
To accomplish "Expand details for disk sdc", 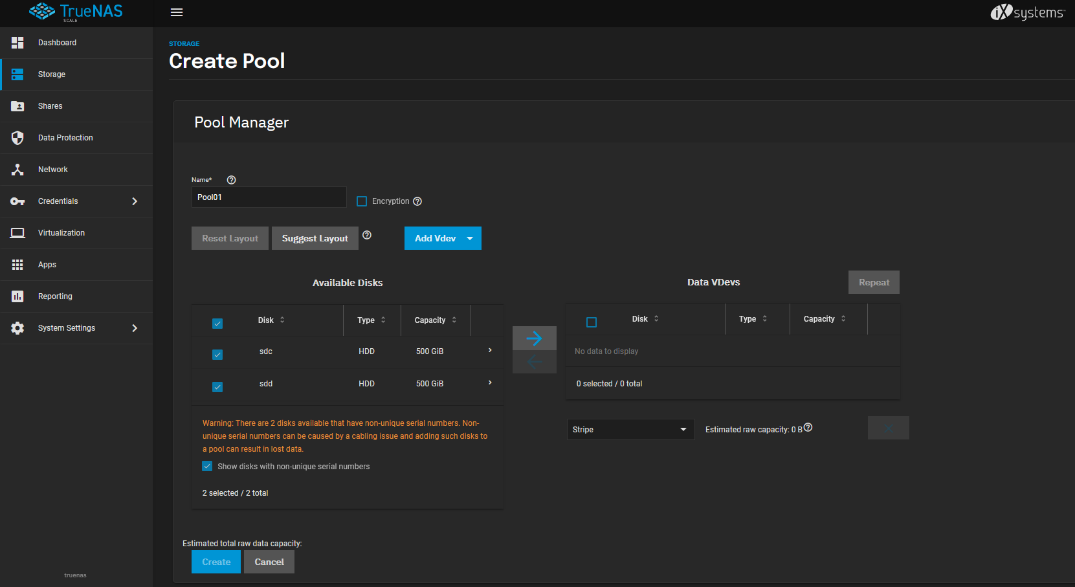I will [x=490, y=350].
